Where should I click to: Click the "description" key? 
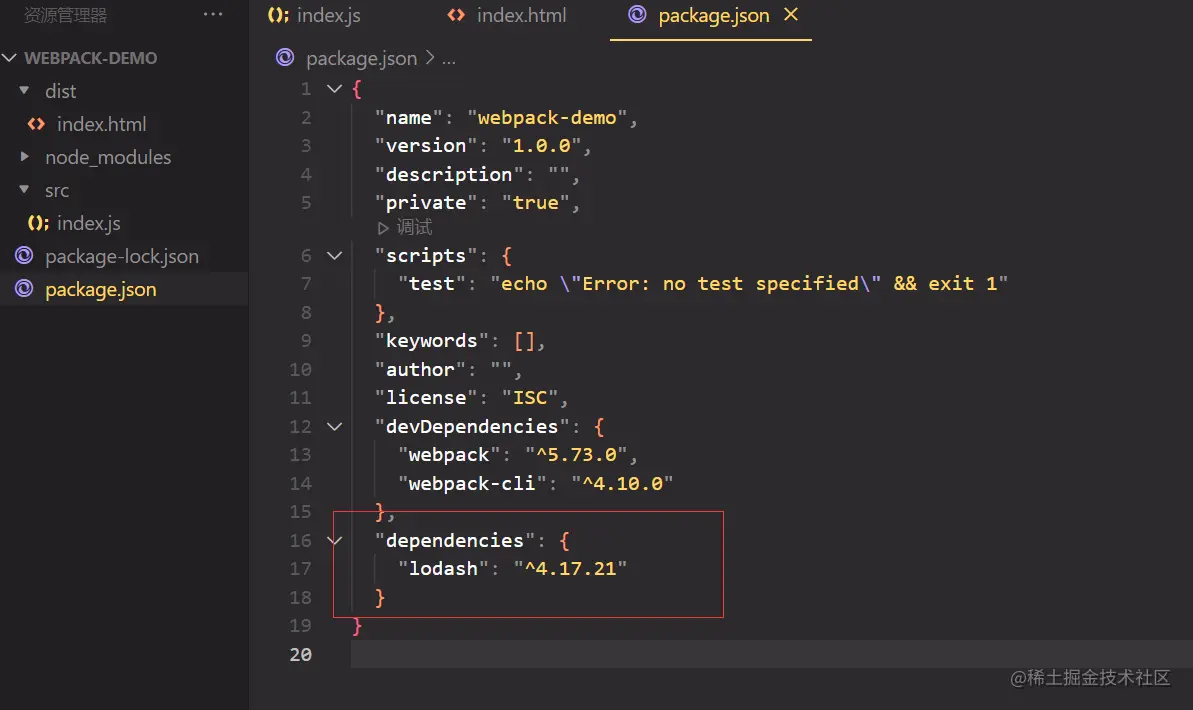click(448, 174)
